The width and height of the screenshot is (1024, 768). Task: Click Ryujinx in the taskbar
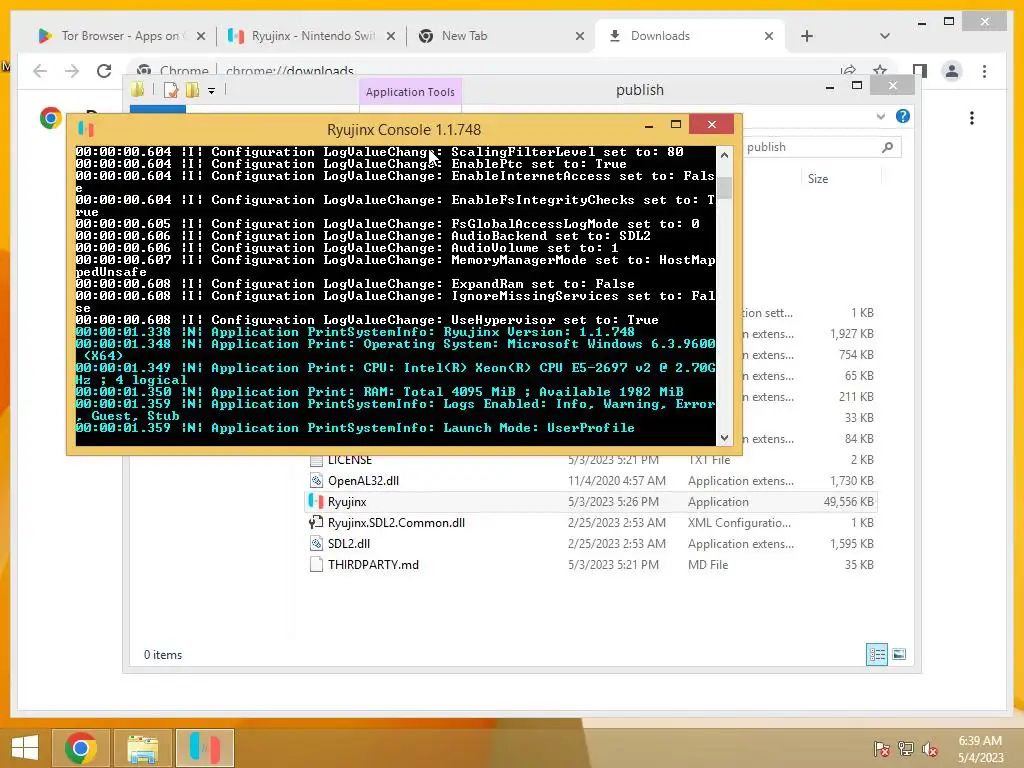(x=204, y=748)
